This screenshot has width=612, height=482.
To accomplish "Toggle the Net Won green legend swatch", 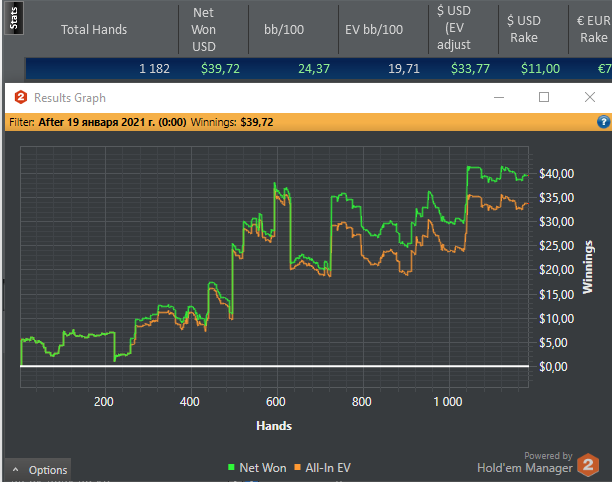I will pos(231,467).
